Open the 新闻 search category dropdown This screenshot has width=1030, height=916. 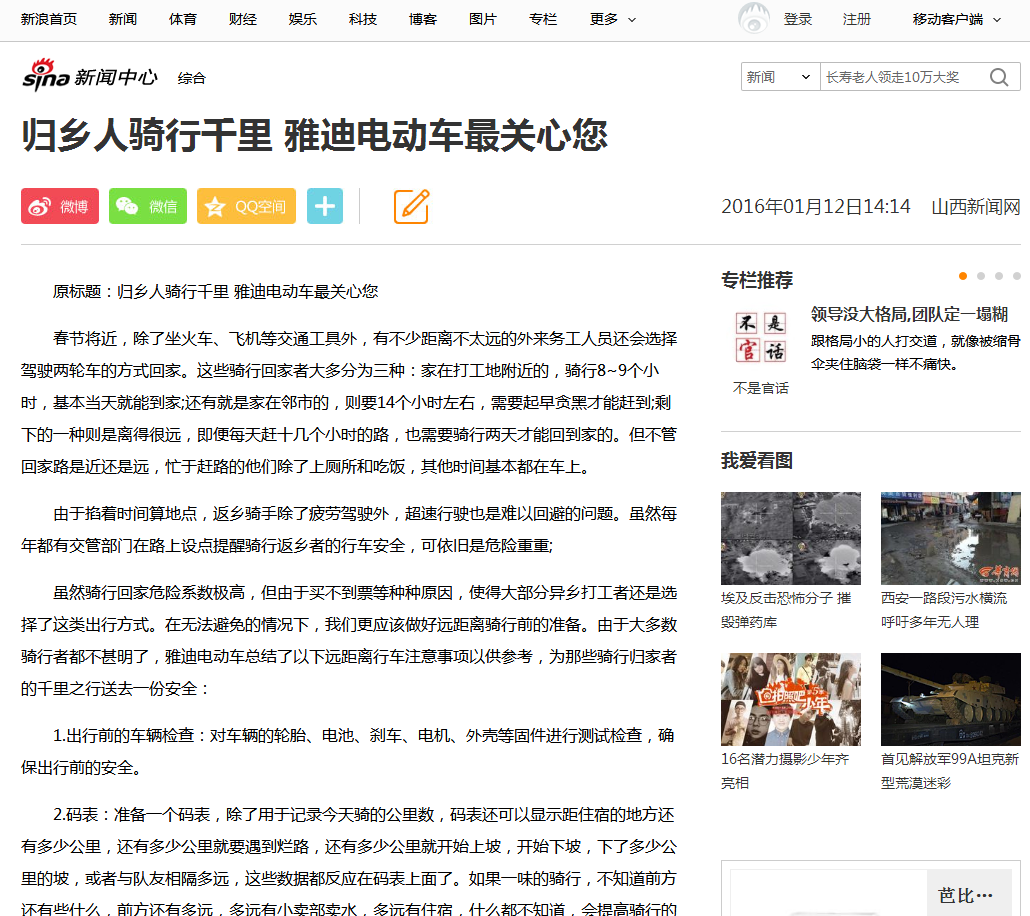click(780, 77)
